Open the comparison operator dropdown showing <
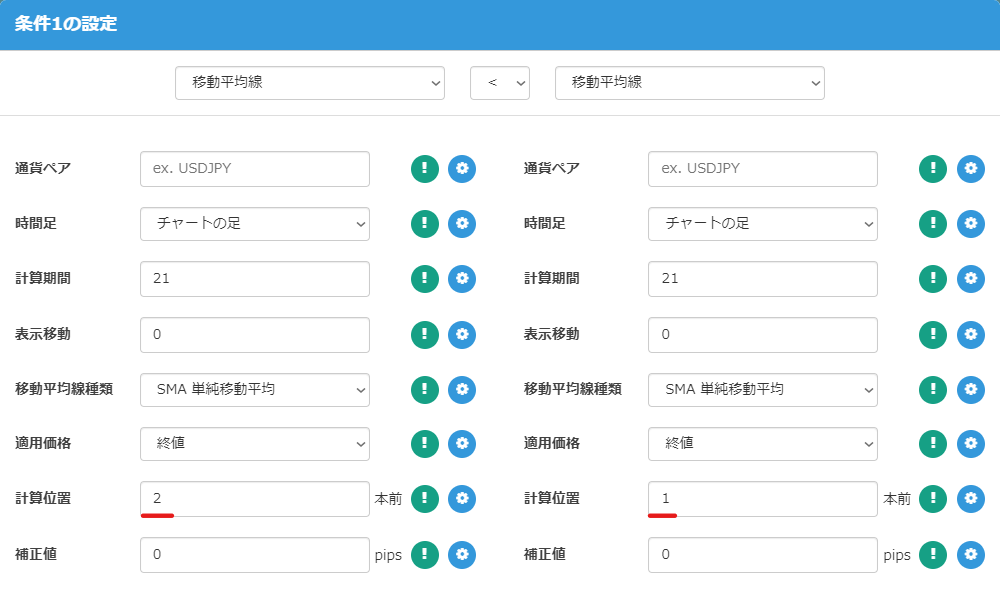 coord(500,83)
